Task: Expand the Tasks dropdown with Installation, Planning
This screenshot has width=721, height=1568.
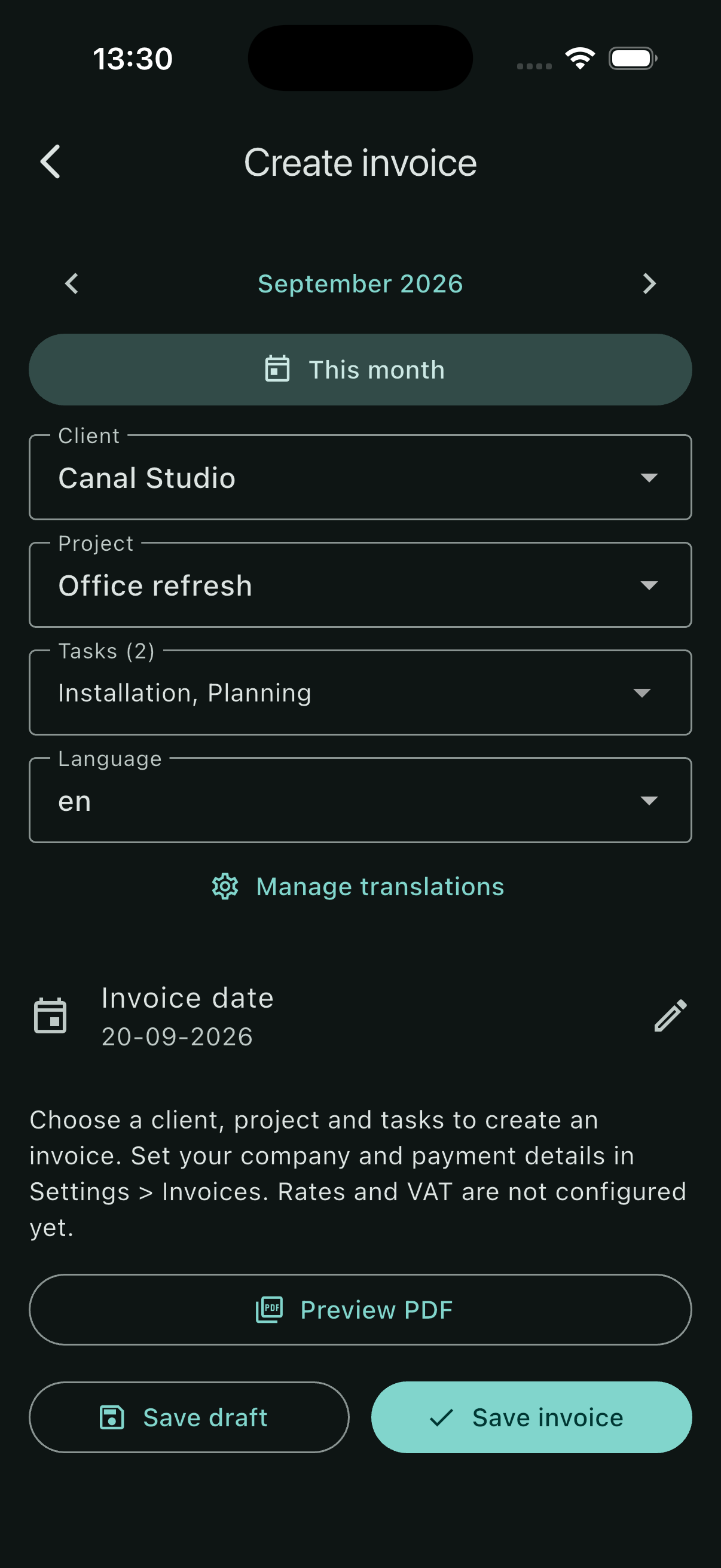Action: pyautogui.click(x=360, y=693)
